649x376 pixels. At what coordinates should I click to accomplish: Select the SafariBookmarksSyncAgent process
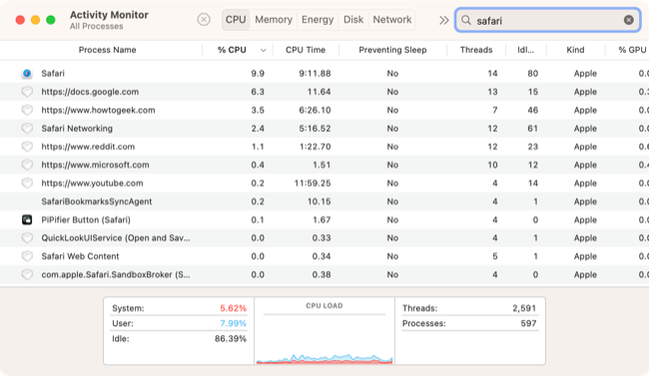pos(96,201)
